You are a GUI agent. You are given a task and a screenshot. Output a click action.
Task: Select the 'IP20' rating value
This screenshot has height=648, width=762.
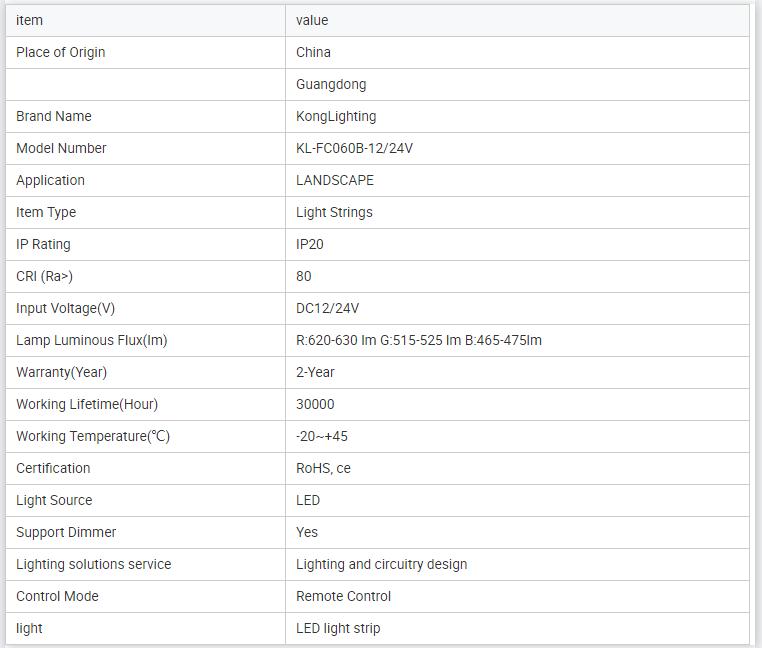[310, 244]
